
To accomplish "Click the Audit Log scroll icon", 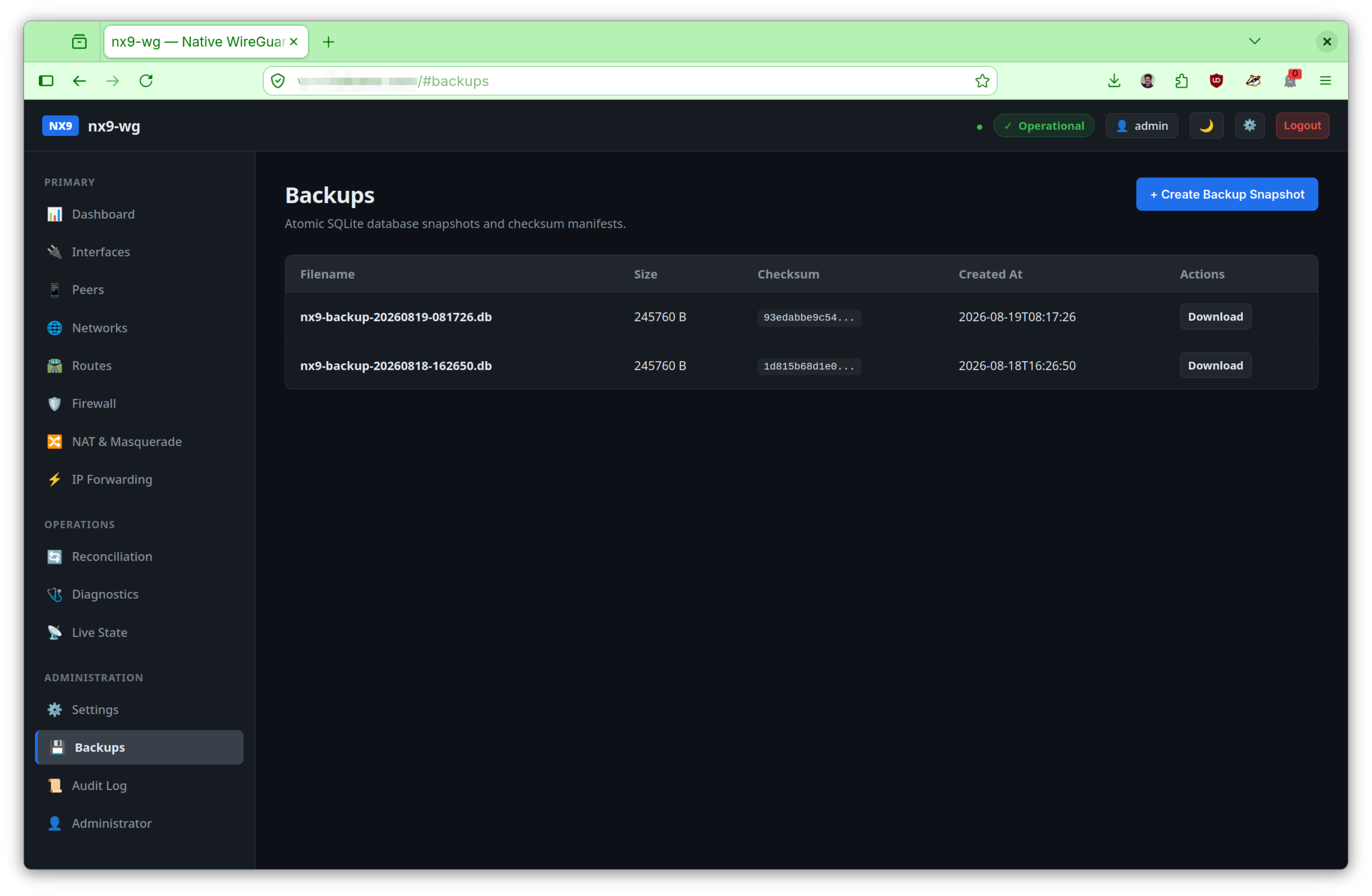I will click(x=55, y=786).
